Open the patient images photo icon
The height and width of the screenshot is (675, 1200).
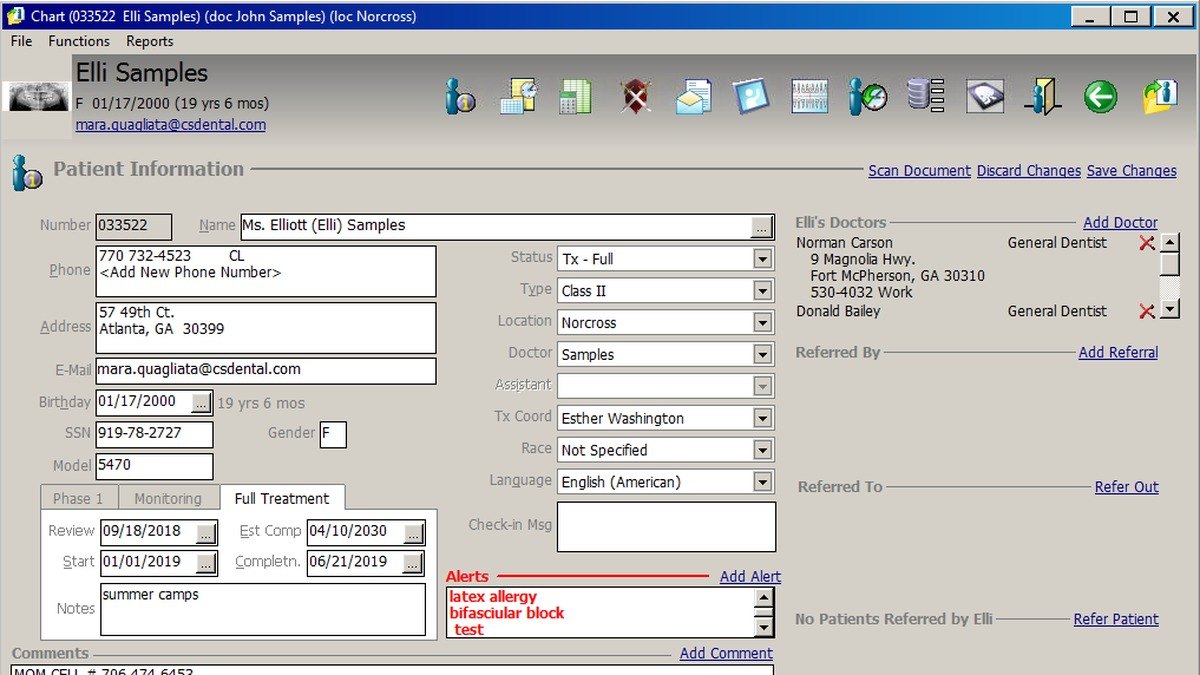click(750, 97)
